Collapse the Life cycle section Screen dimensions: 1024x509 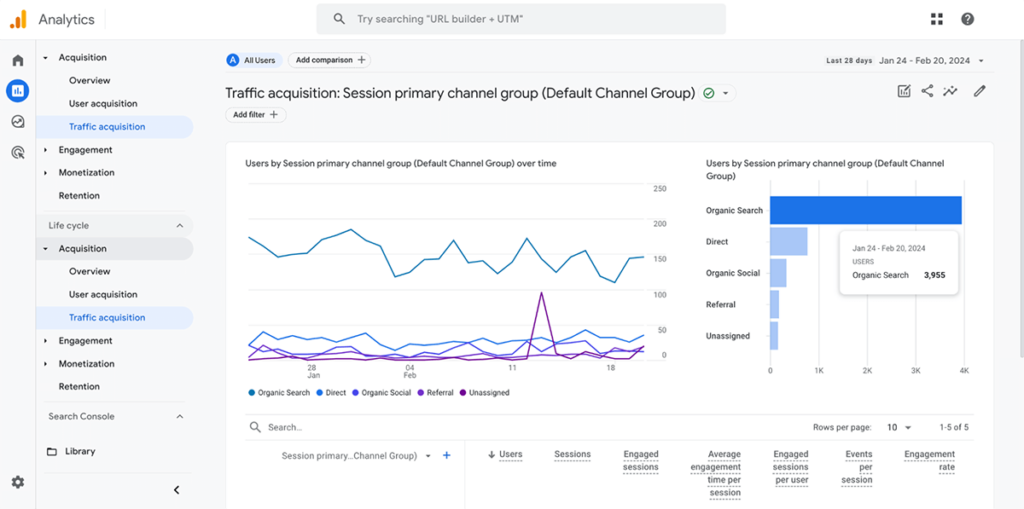pyautogui.click(x=180, y=226)
